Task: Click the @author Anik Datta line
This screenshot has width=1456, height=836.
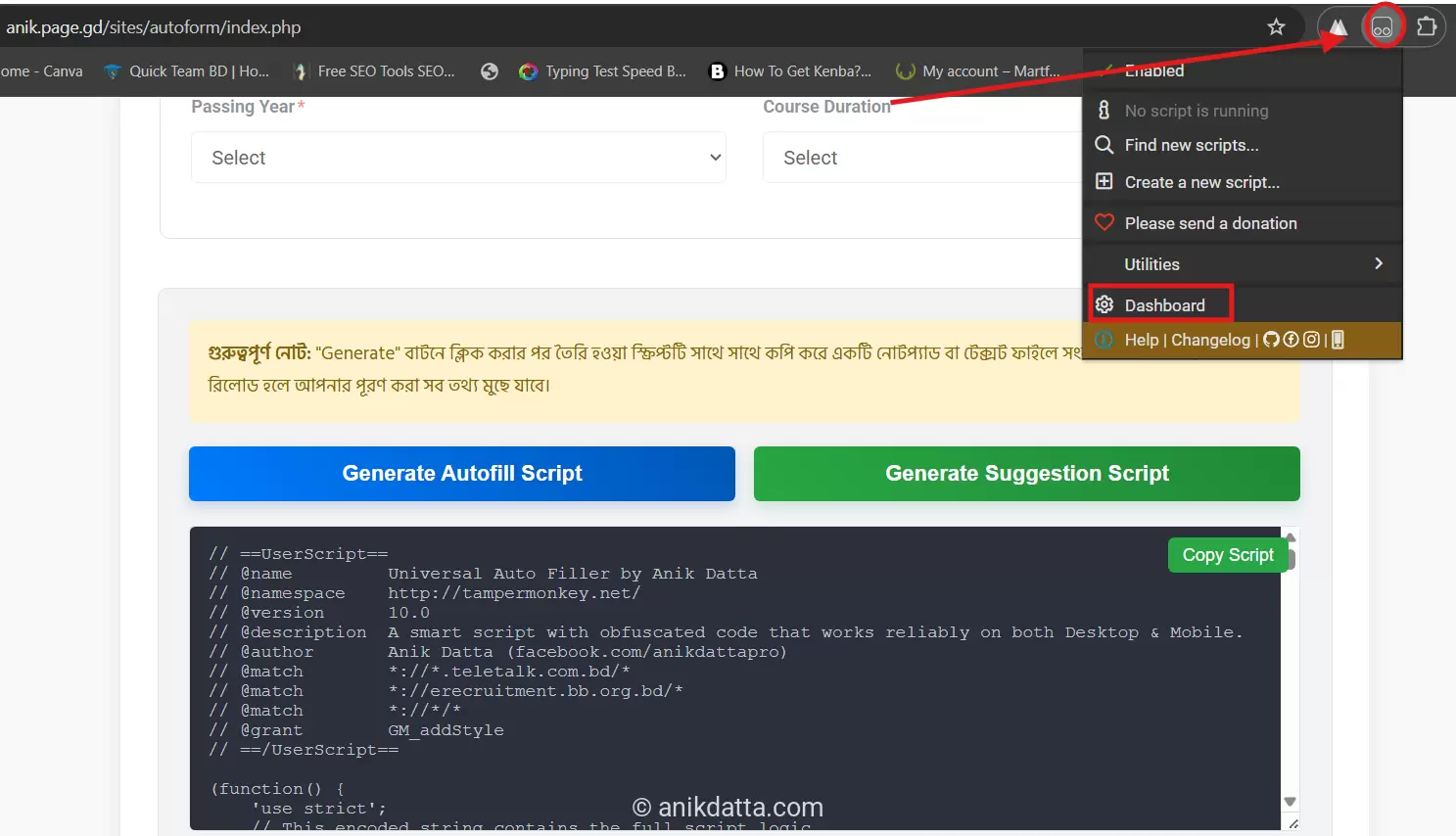Action: (497, 652)
